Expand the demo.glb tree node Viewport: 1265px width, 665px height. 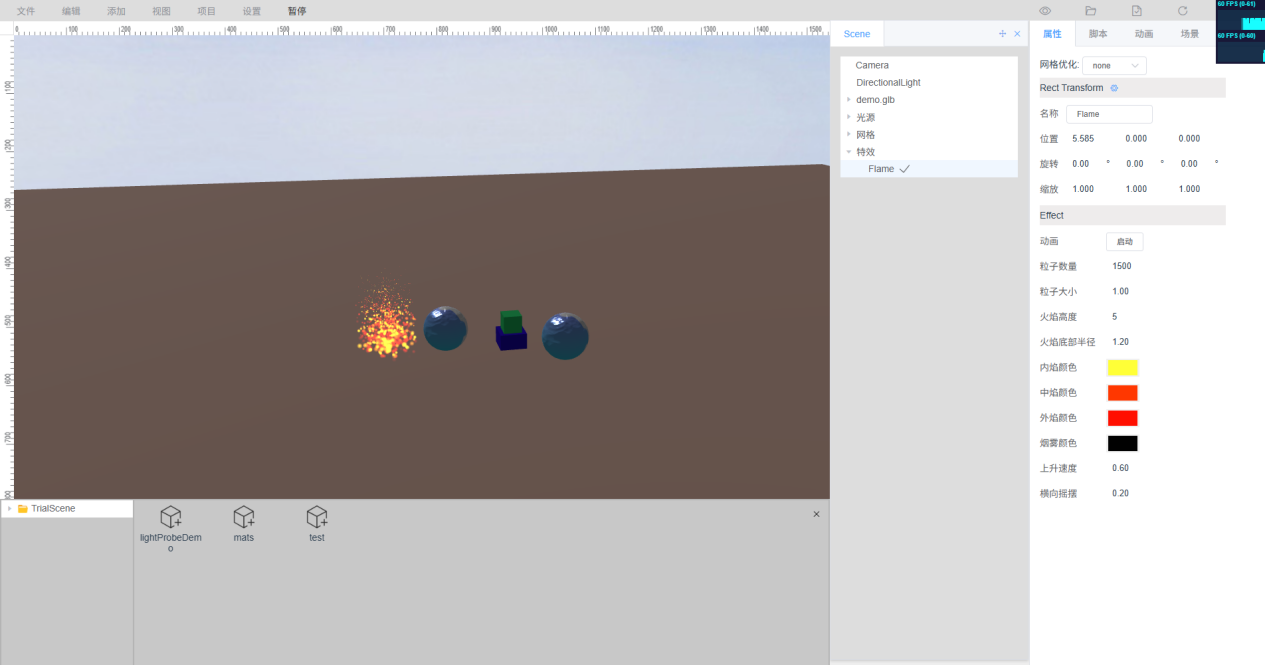[849, 100]
